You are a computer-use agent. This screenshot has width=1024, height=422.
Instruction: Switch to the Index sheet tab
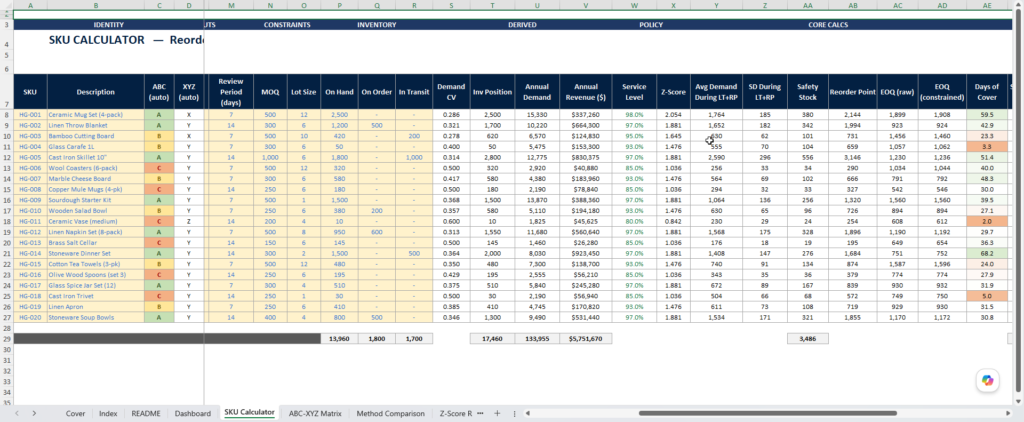tap(108, 414)
